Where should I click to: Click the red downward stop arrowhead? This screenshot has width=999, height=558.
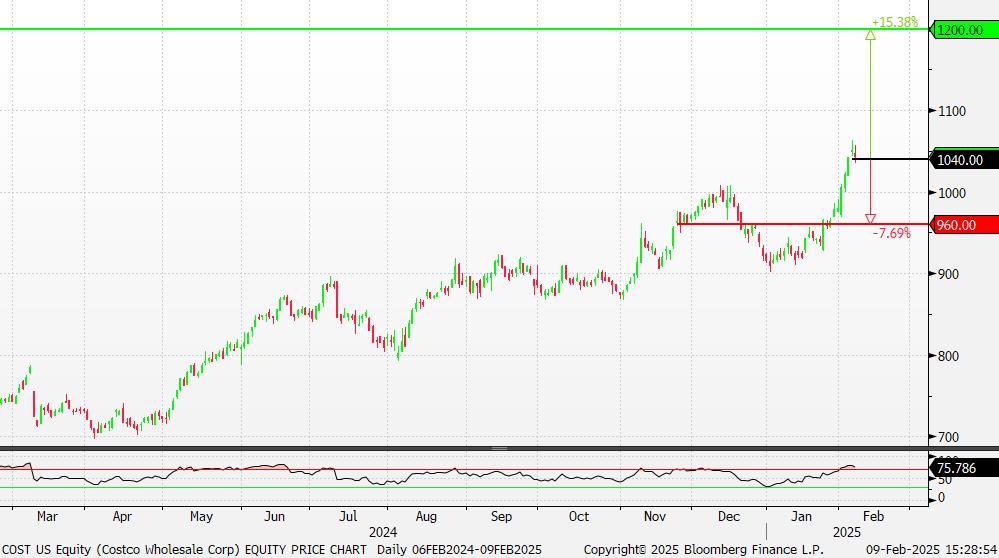[870, 219]
